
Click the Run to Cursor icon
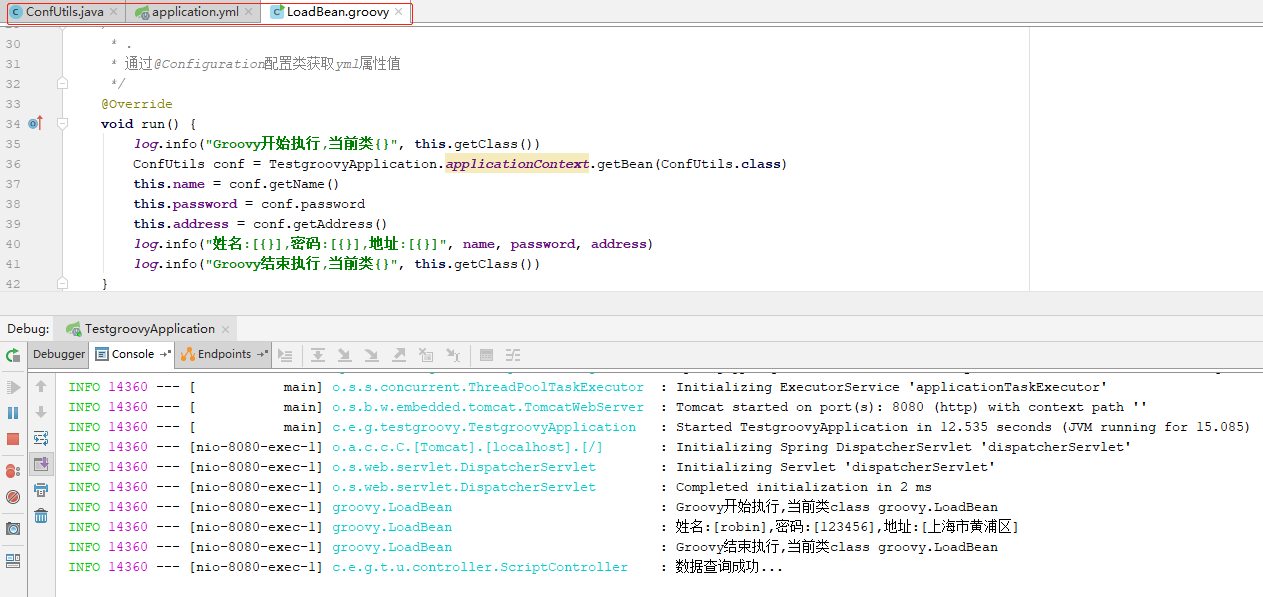click(x=453, y=355)
